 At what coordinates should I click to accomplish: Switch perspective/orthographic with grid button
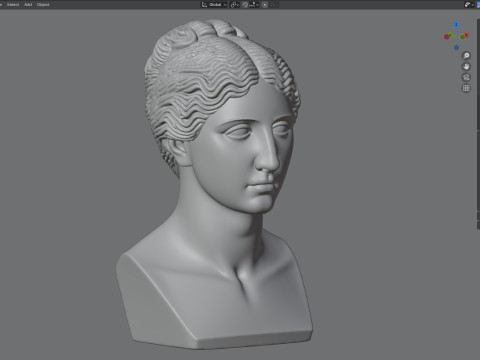point(466,88)
